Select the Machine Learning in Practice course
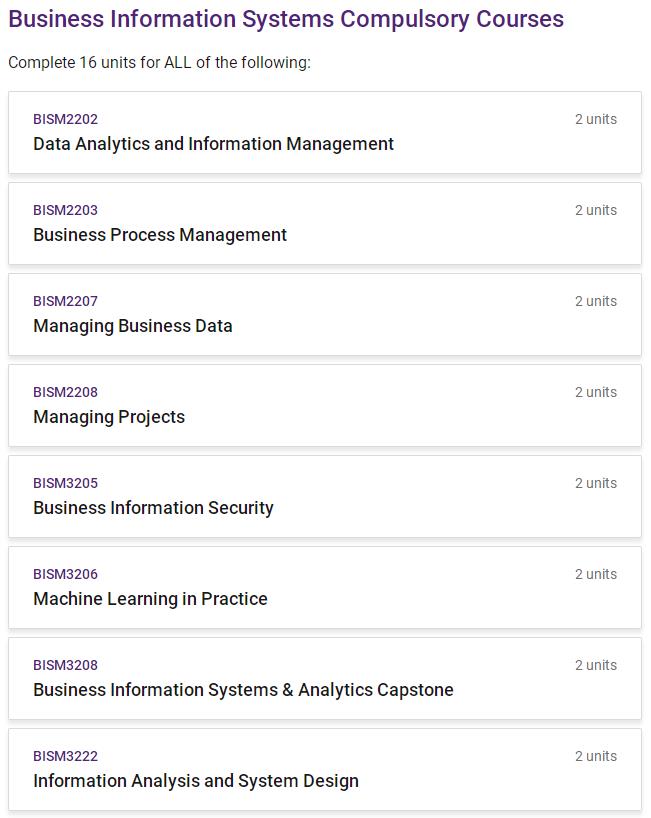Image resolution: width=651 pixels, height=818 pixels. pyautogui.click(x=150, y=599)
